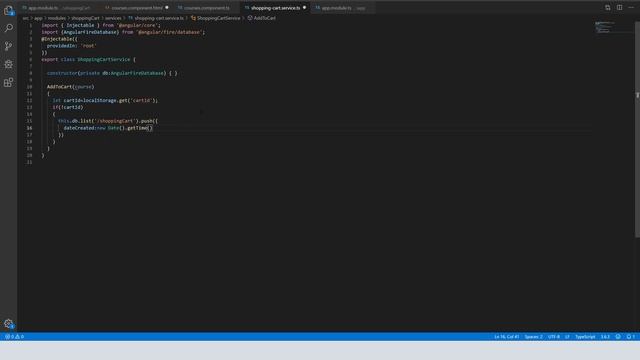640x360 pixels.
Task: Click 'ShoppingCartService' class name on line 6
Action: point(104,59)
